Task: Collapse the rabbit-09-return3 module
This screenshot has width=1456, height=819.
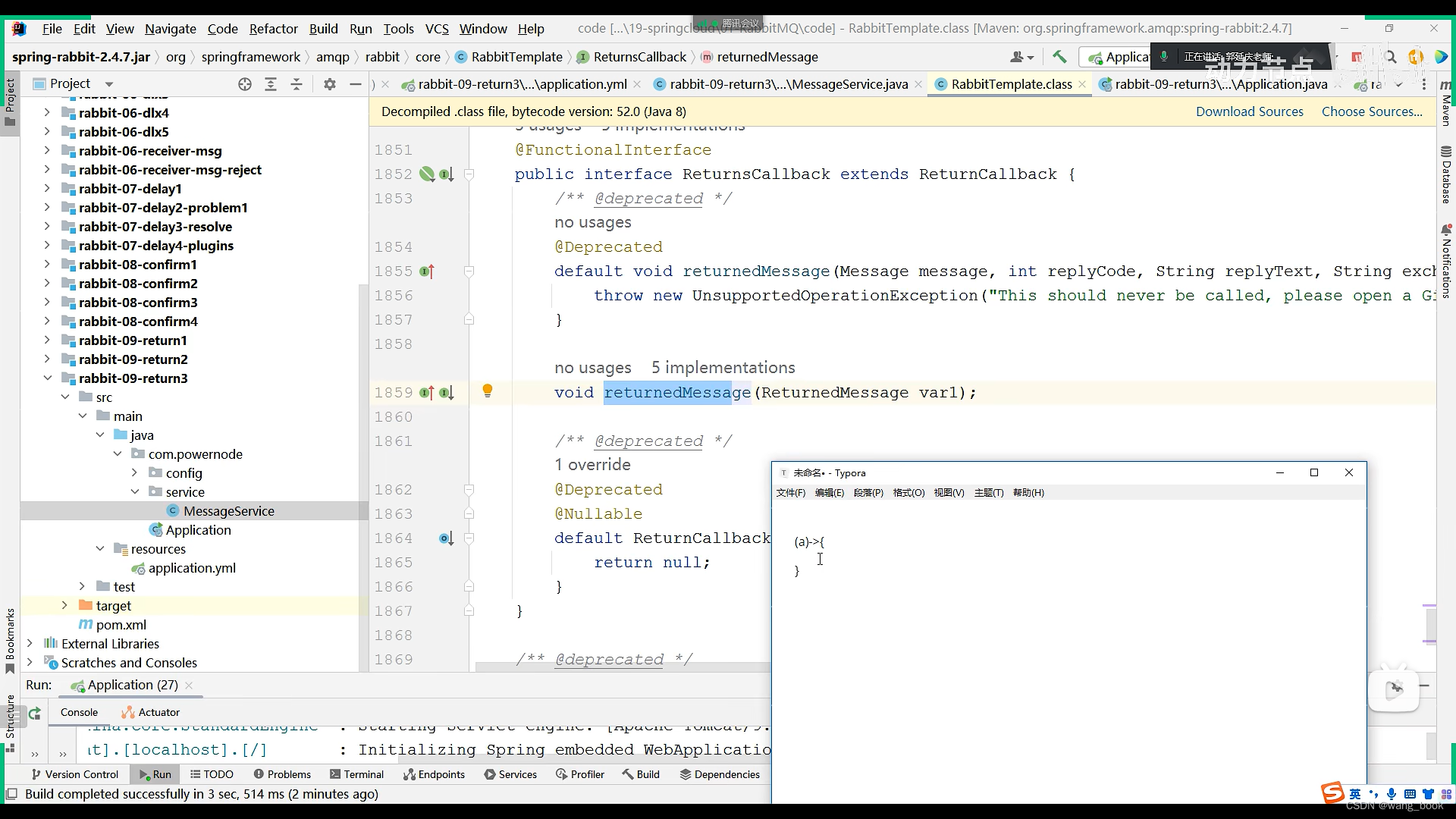Action: [x=47, y=378]
